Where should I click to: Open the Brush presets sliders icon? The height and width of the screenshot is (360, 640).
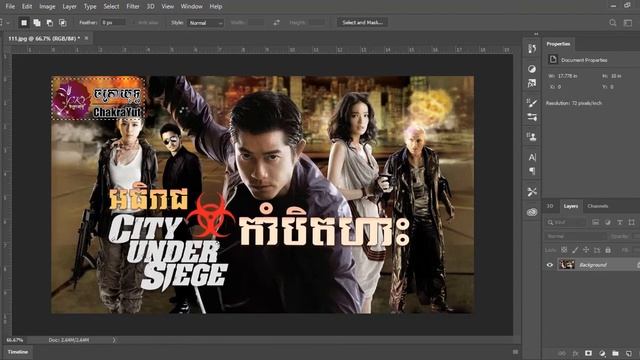(x=532, y=117)
